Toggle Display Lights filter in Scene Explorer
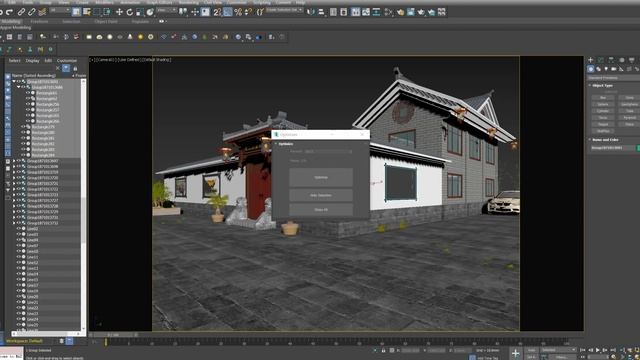 (x=8, y=91)
